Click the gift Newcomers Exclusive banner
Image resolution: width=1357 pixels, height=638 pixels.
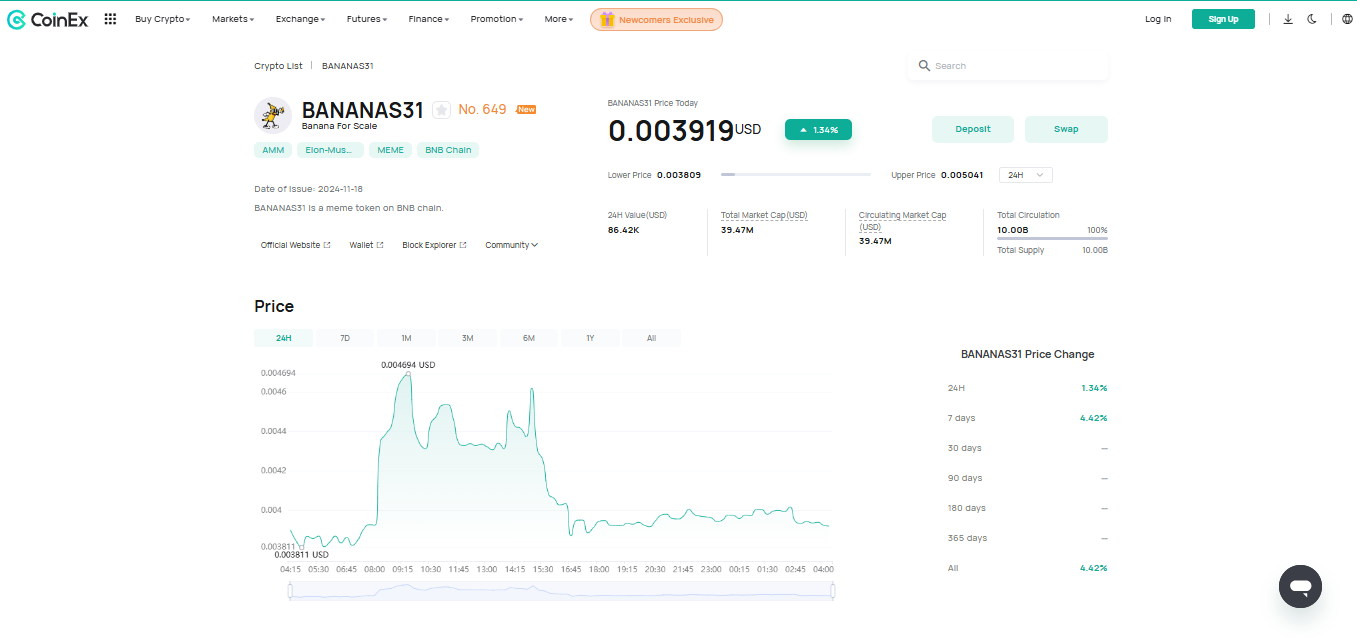[x=656, y=19]
